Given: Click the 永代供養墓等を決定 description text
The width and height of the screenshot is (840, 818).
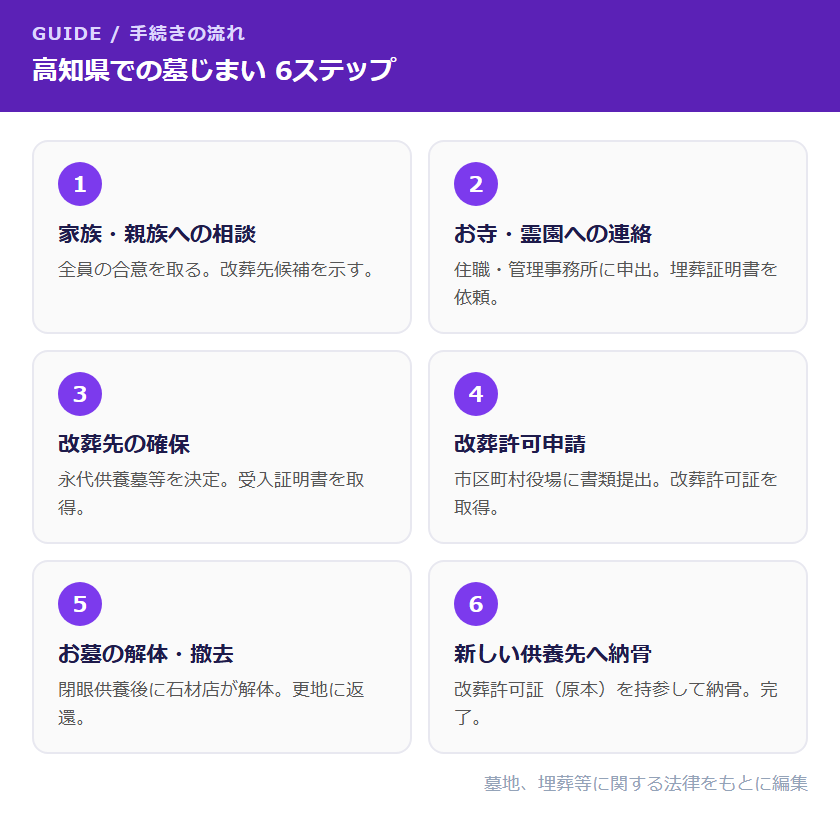Looking at the screenshot, I should click(212, 493).
